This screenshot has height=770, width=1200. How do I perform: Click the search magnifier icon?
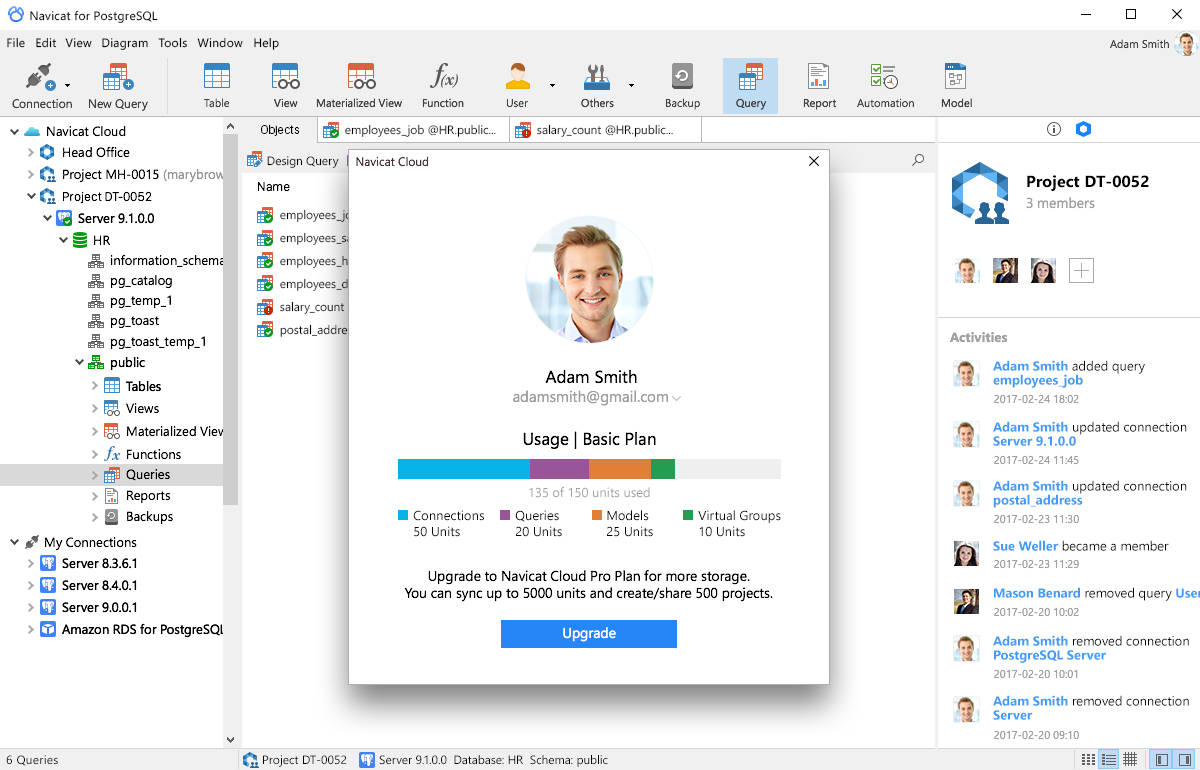pyautogui.click(x=918, y=160)
